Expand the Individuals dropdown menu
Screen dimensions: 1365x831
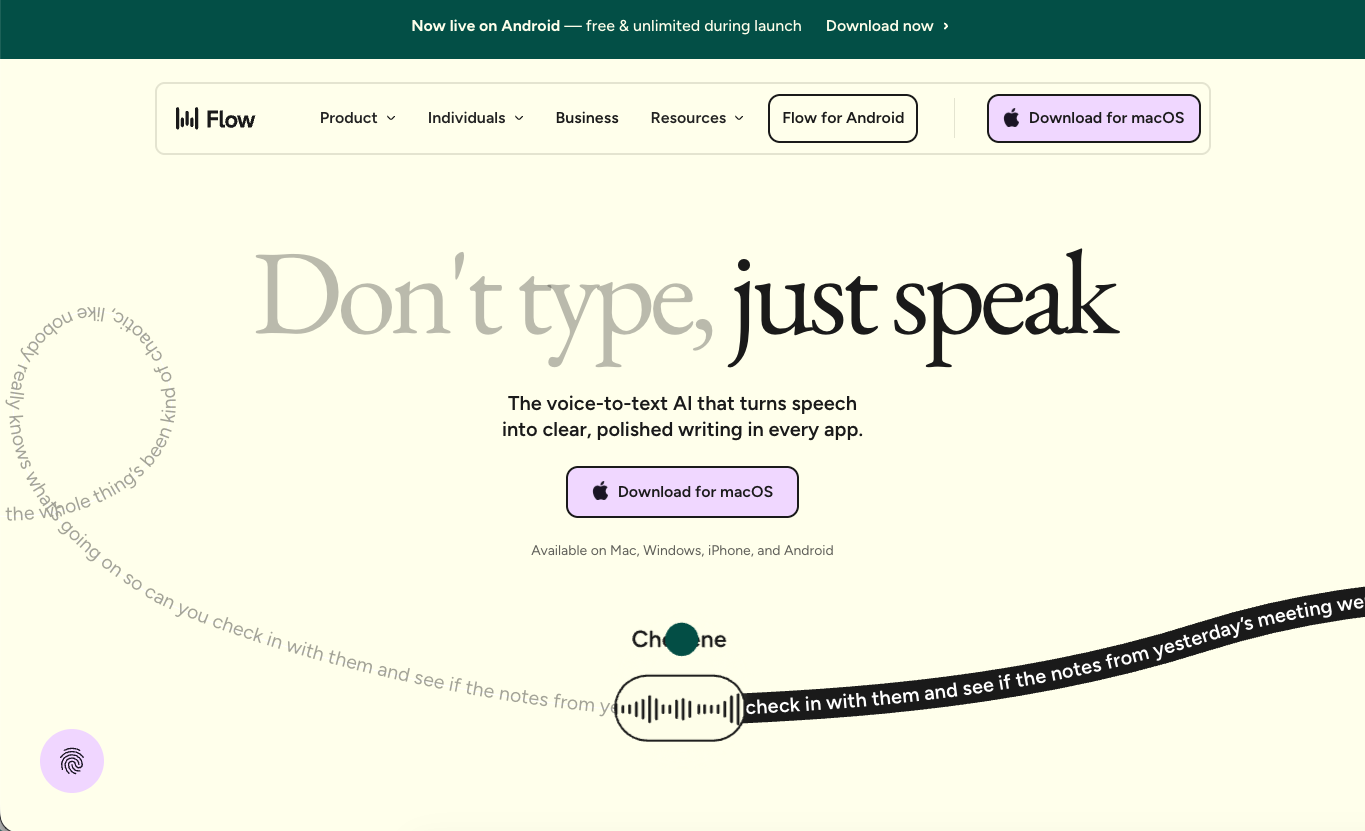point(475,118)
